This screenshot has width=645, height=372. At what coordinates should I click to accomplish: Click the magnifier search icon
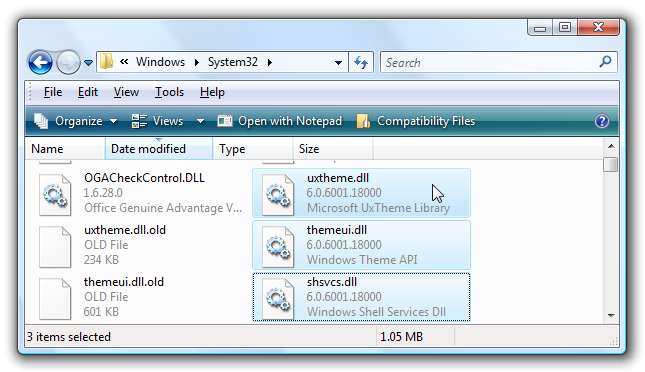coord(606,62)
